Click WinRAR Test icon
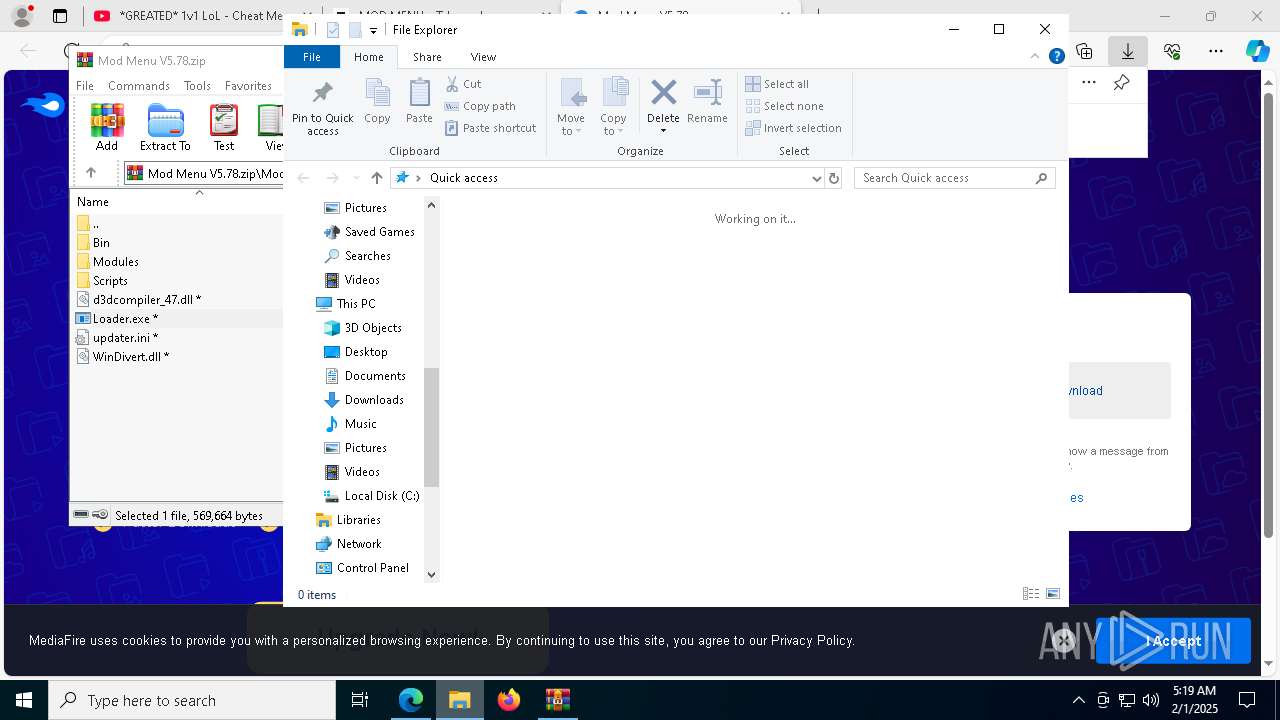 [x=224, y=128]
